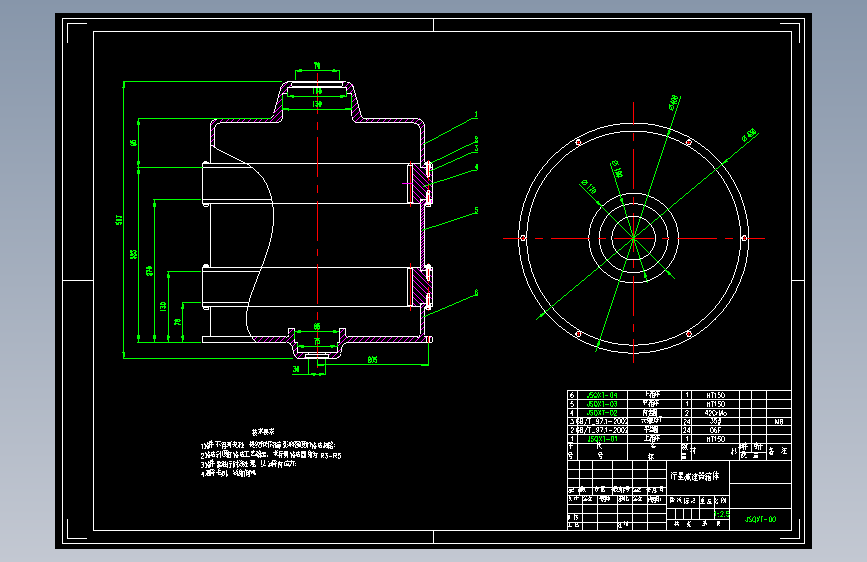Select the 517 overall height dimension

tap(119, 220)
